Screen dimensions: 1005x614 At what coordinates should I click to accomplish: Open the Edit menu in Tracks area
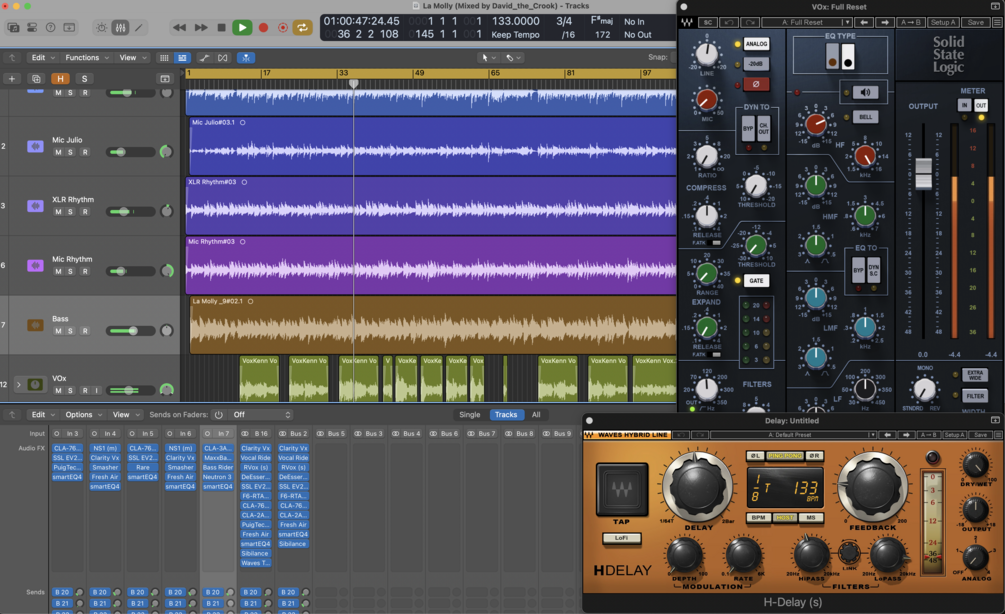click(42, 58)
